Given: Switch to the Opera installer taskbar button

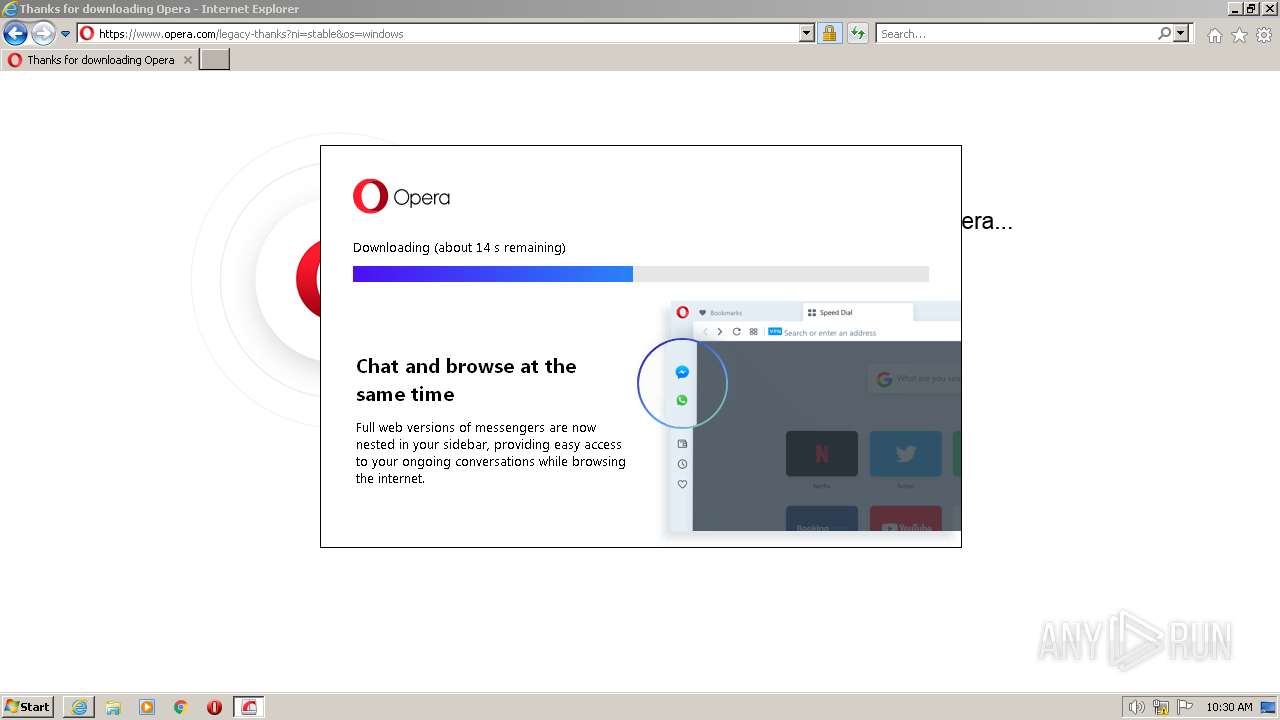Looking at the screenshot, I should click(x=249, y=707).
